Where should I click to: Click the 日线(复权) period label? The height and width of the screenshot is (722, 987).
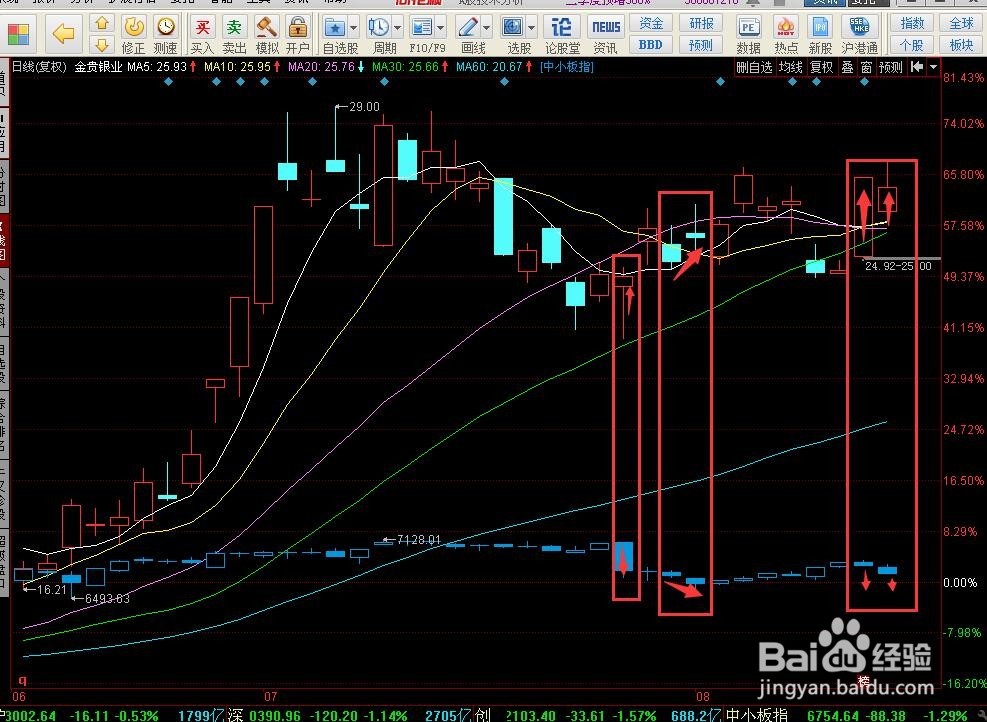point(39,66)
